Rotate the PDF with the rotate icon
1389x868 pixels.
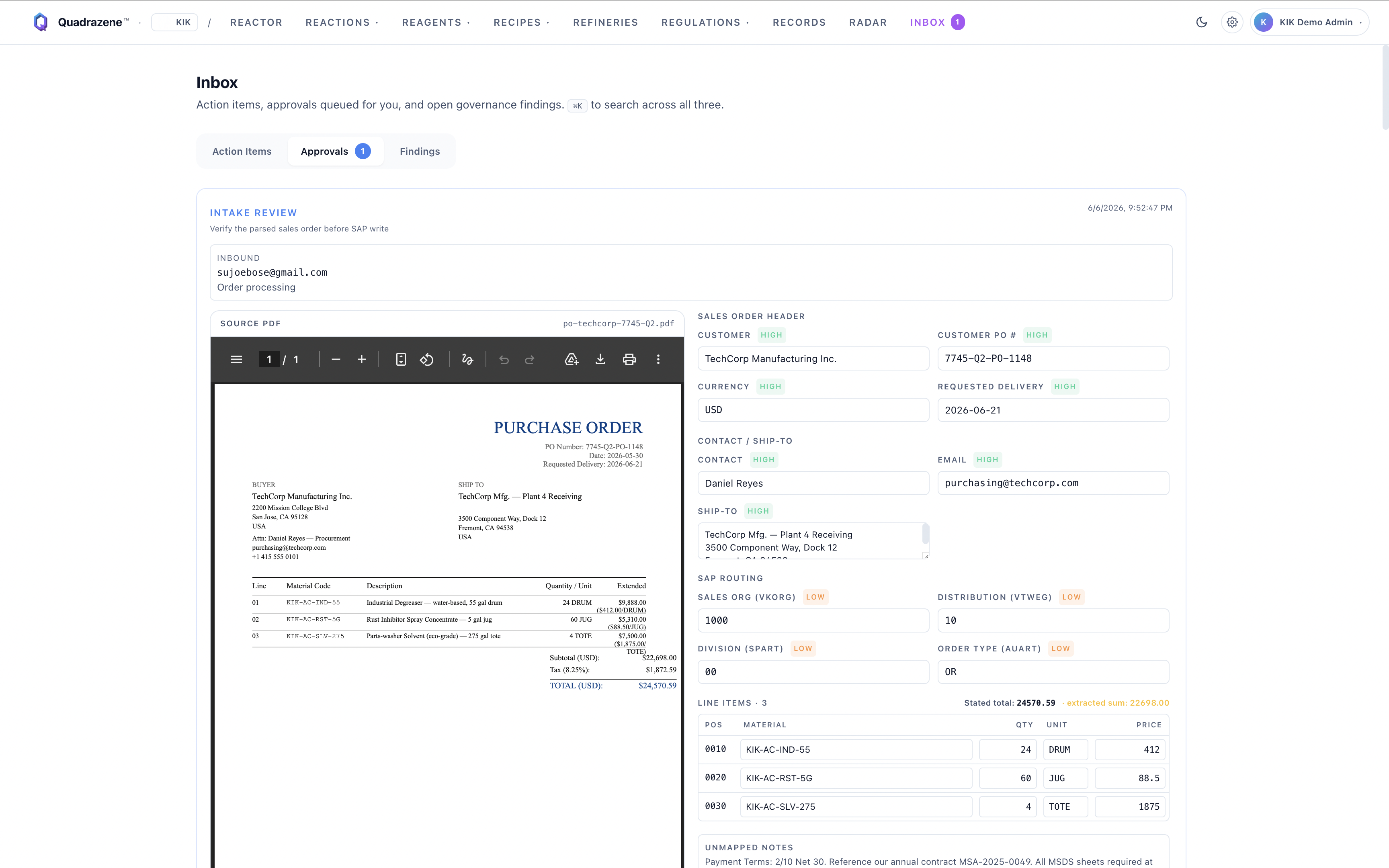(426, 359)
